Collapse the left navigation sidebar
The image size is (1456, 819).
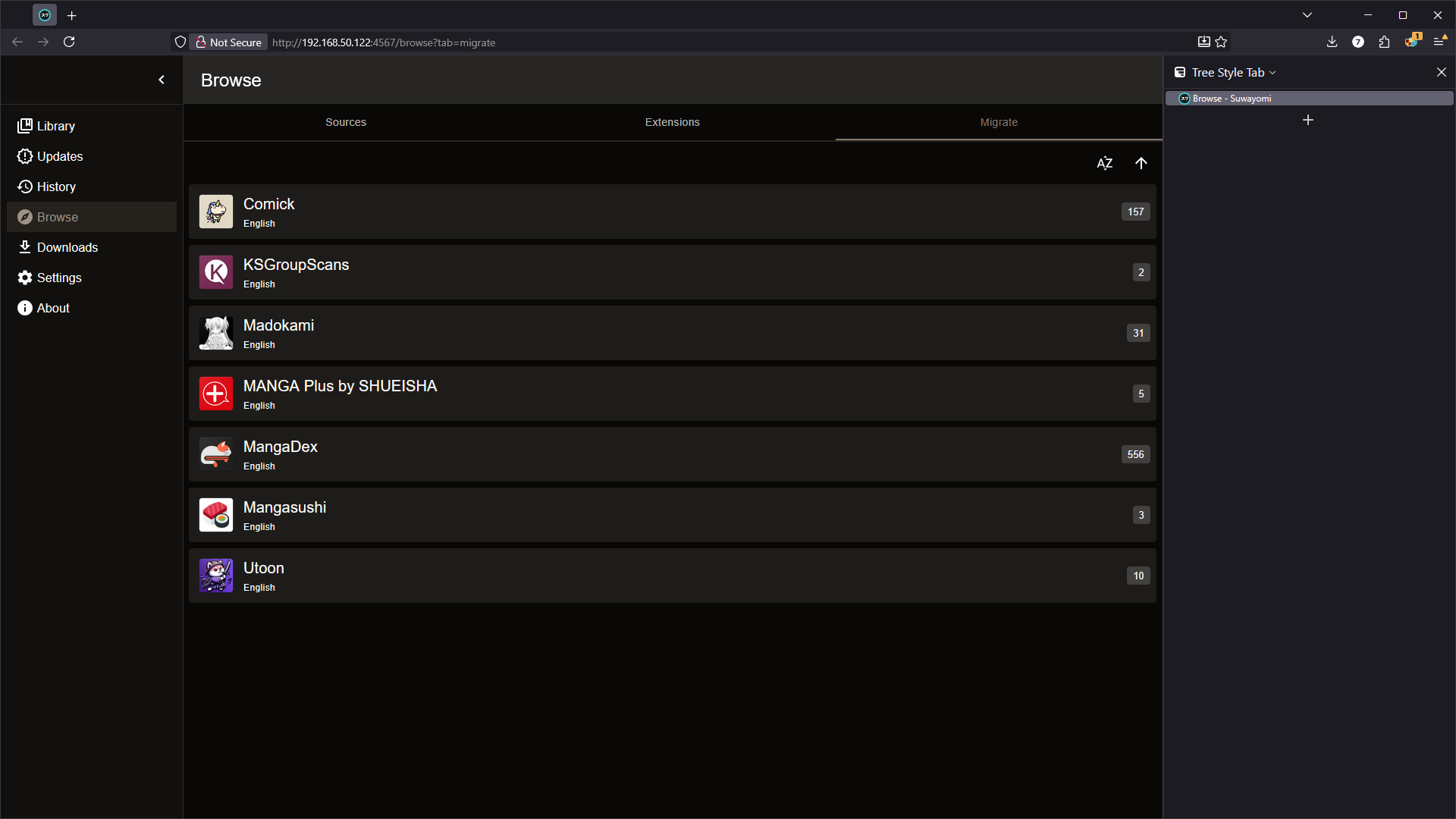pos(162,80)
